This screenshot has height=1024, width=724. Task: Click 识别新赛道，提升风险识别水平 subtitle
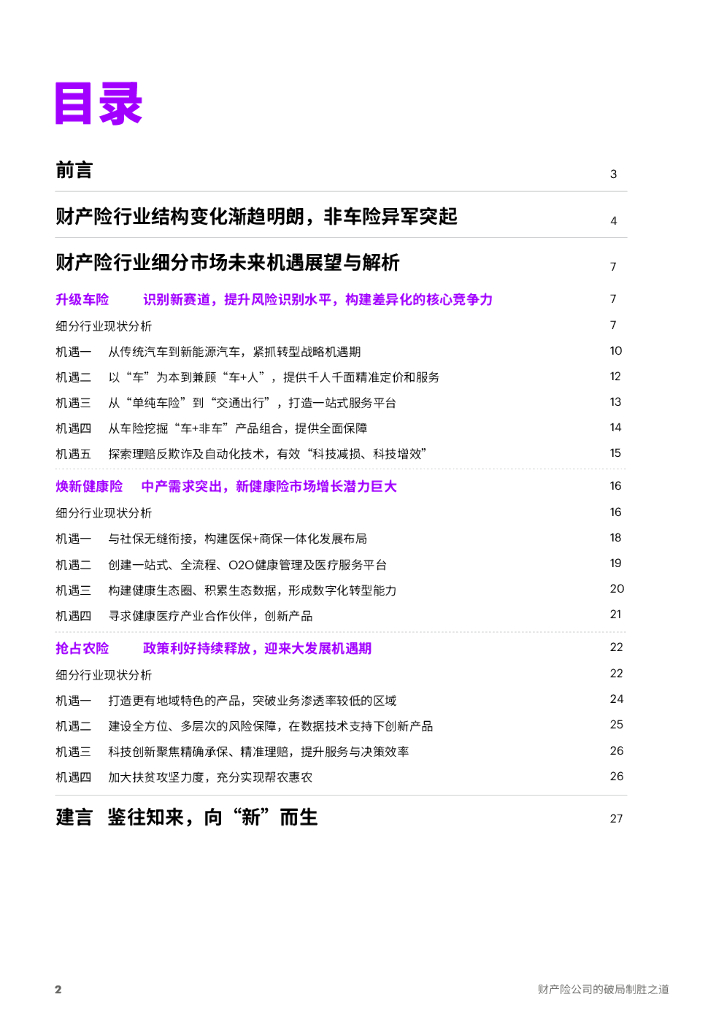318,300
